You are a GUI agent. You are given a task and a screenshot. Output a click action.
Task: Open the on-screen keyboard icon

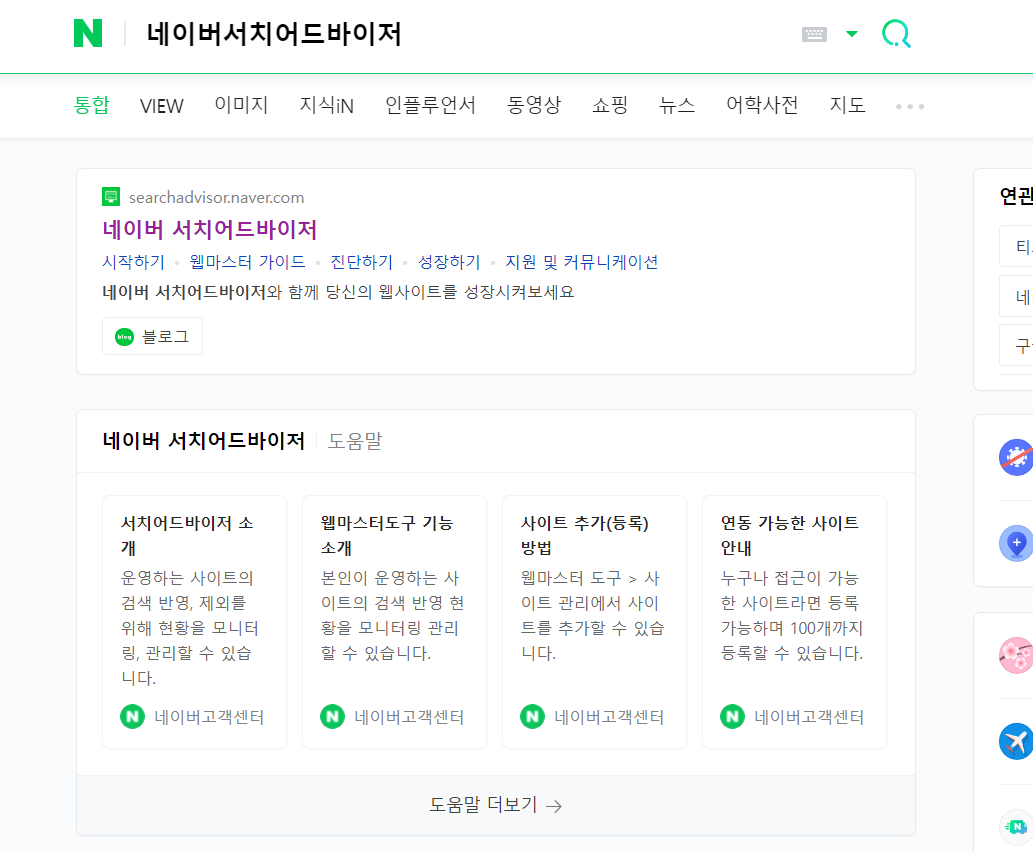814,34
